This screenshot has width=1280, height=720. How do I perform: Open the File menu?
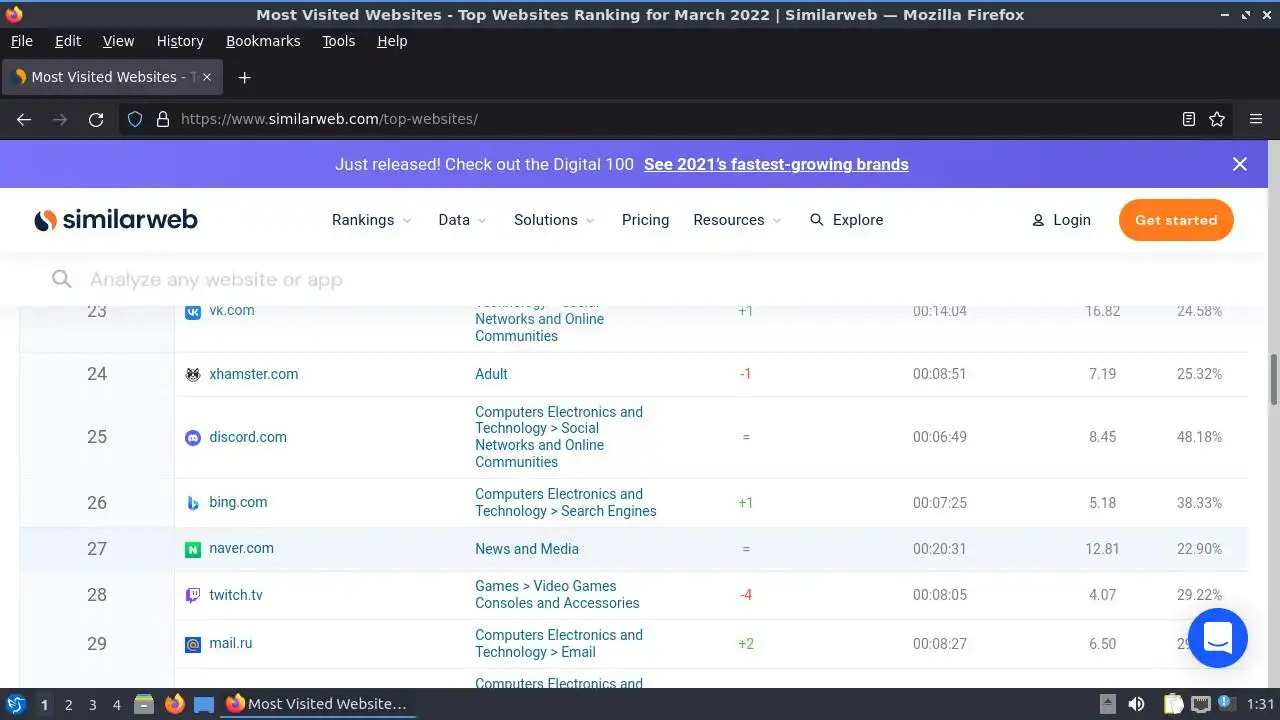(21, 41)
